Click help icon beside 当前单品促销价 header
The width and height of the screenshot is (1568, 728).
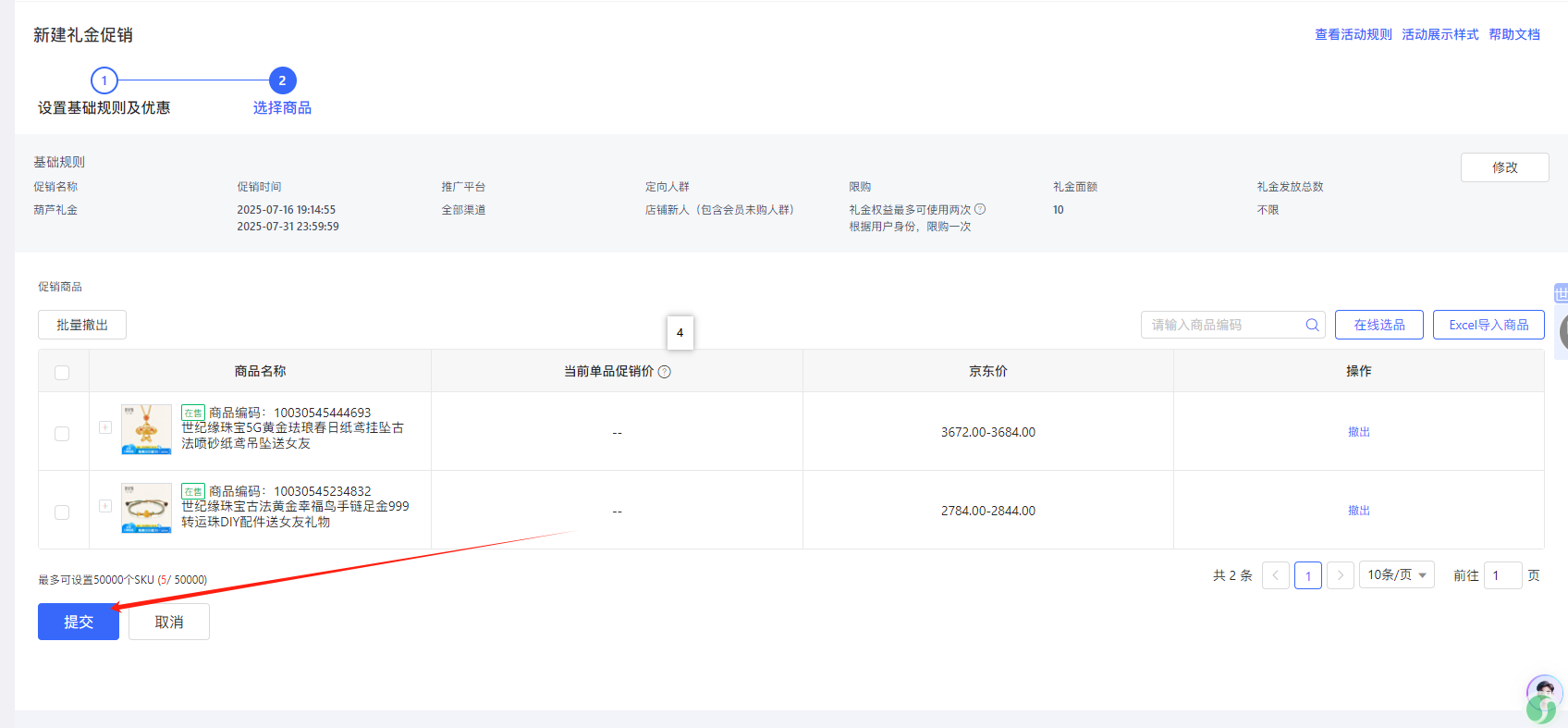664,372
